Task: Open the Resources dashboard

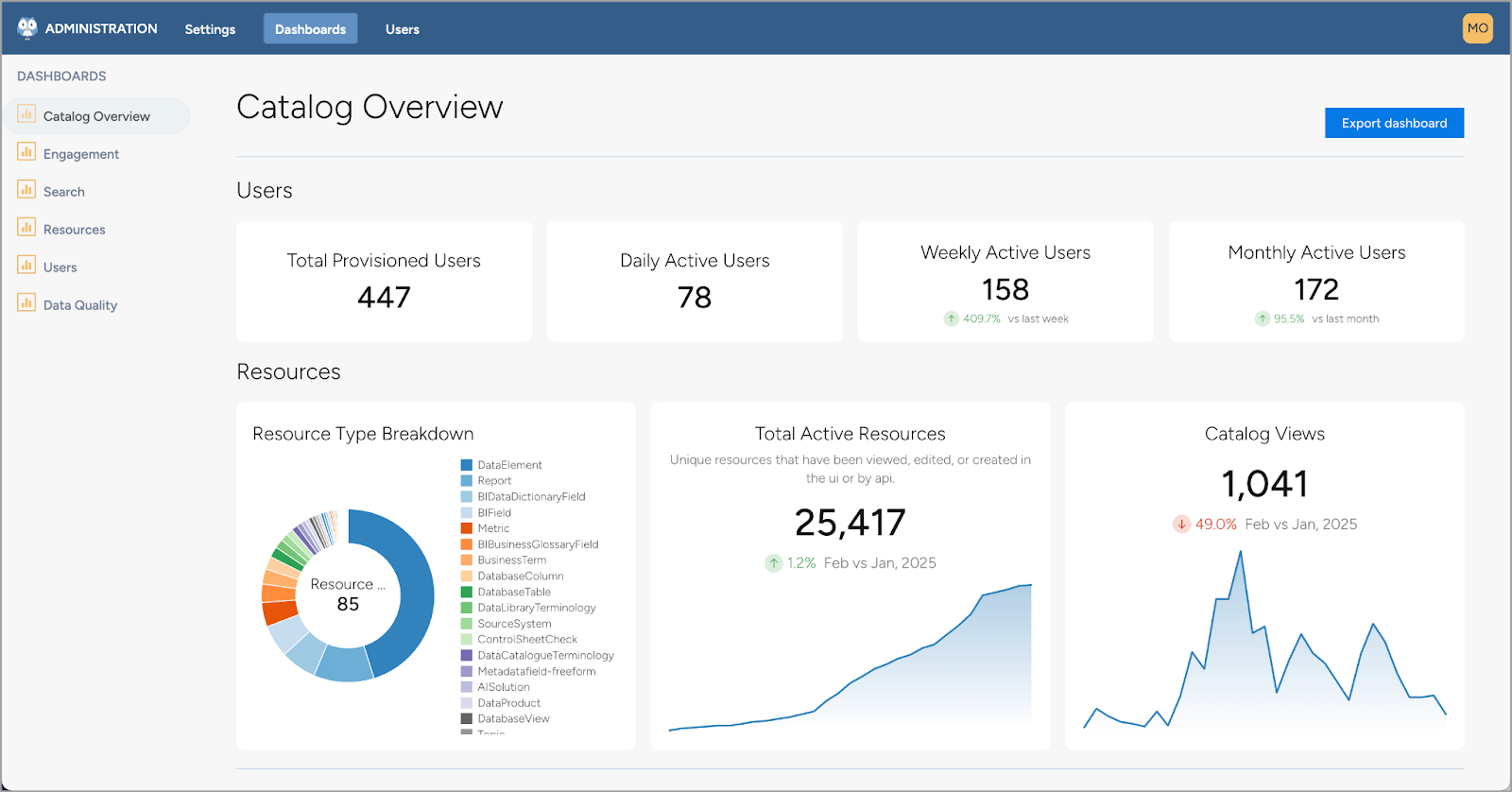Action: pyautogui.click(x=75, y=230)
